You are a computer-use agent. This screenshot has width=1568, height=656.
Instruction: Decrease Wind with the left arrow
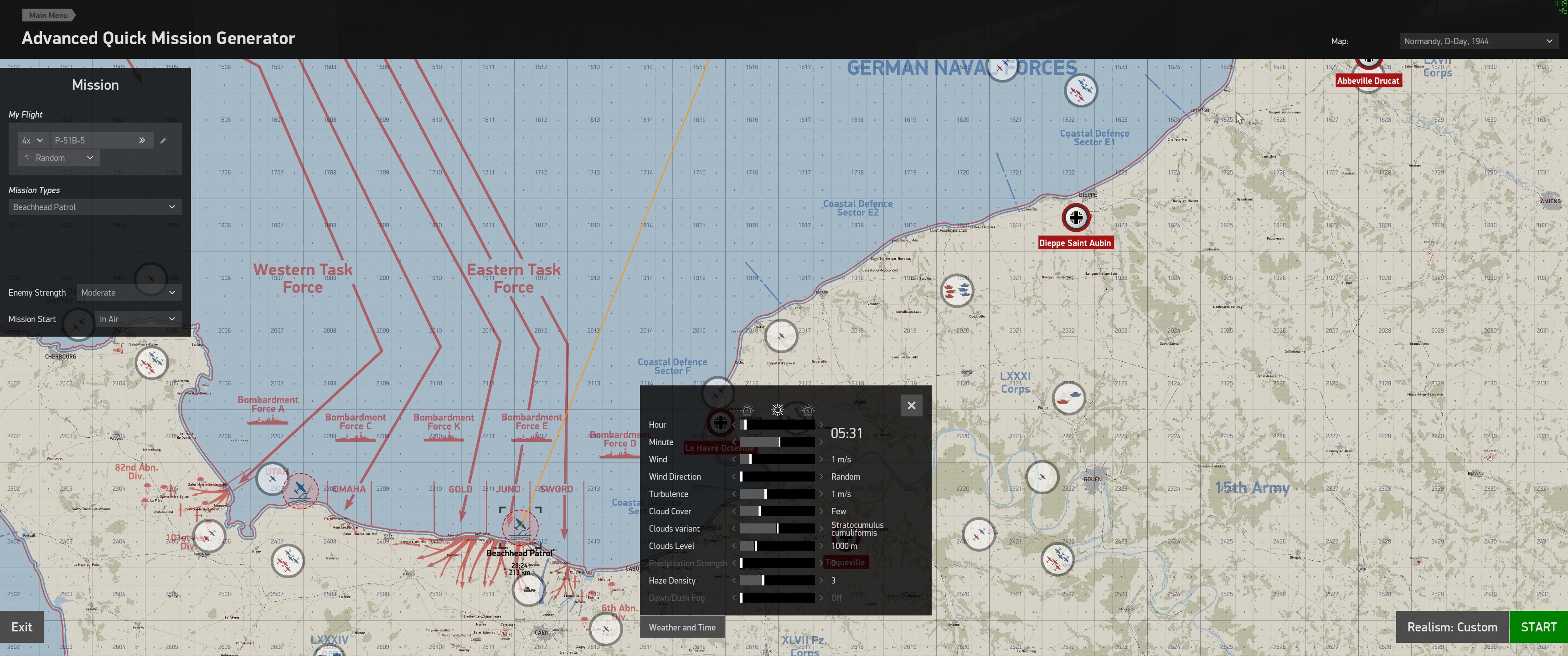tap(733, 460)
